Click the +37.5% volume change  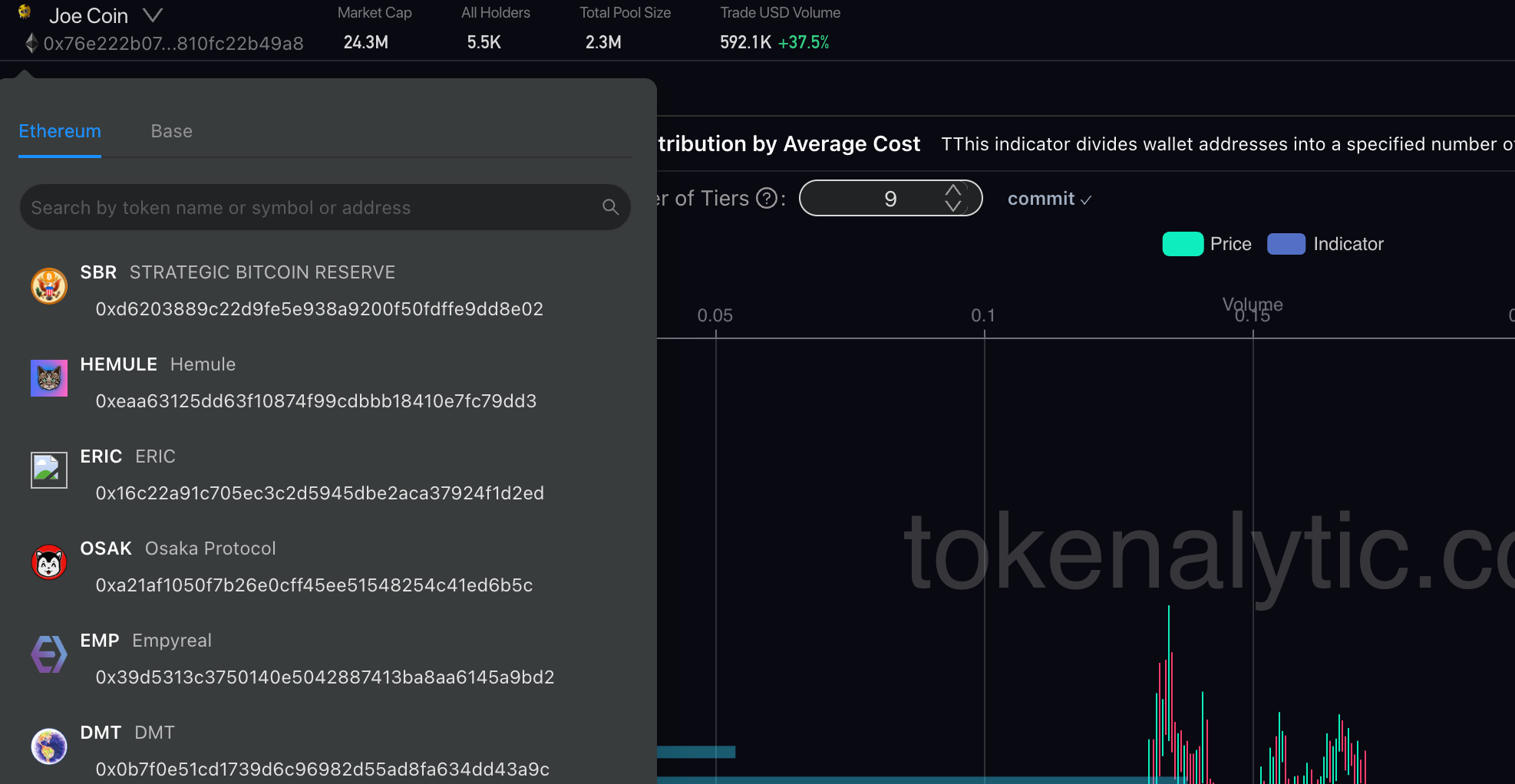click(x=804, y=42)
